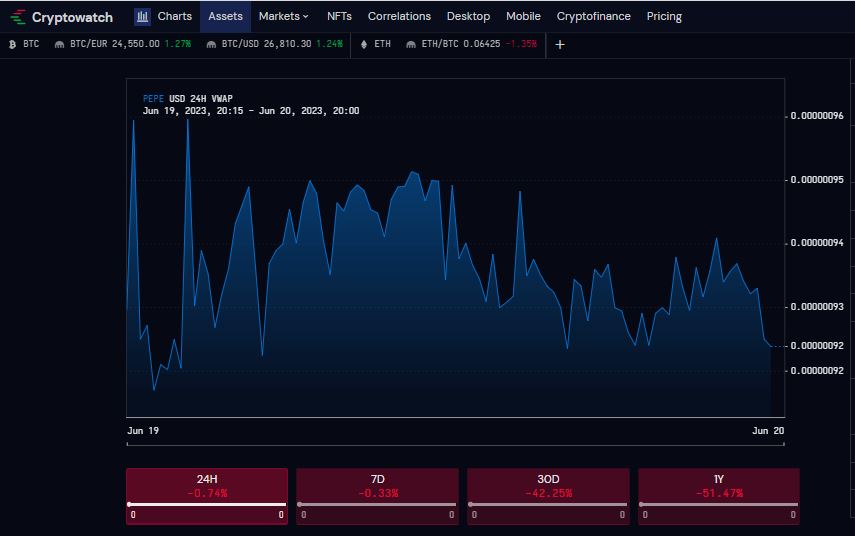
Task: Click the 7D range slider bar
Action: point(377,504)
